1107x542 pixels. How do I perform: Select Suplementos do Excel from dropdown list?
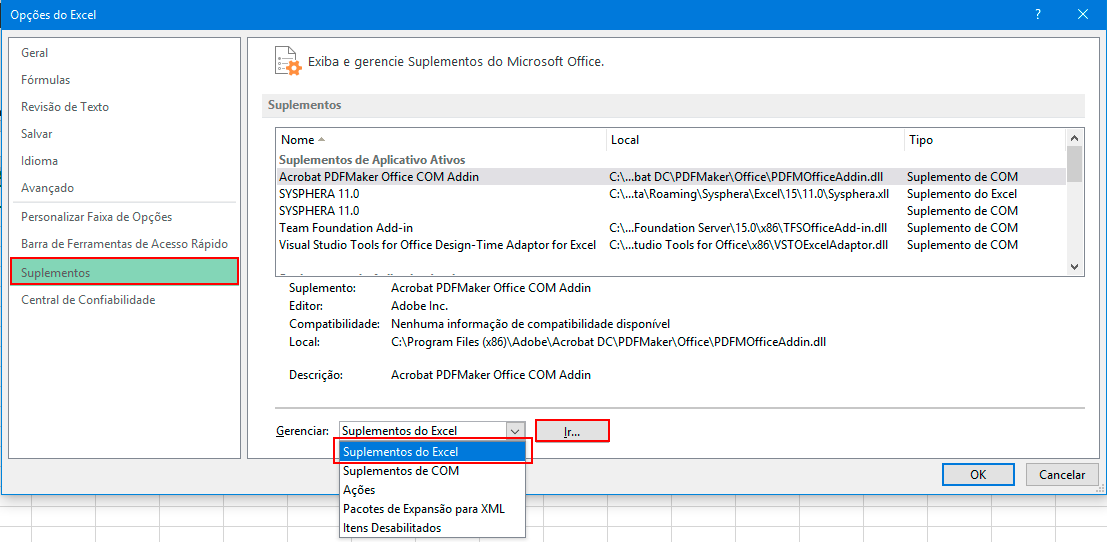click(x=432, y=452)
